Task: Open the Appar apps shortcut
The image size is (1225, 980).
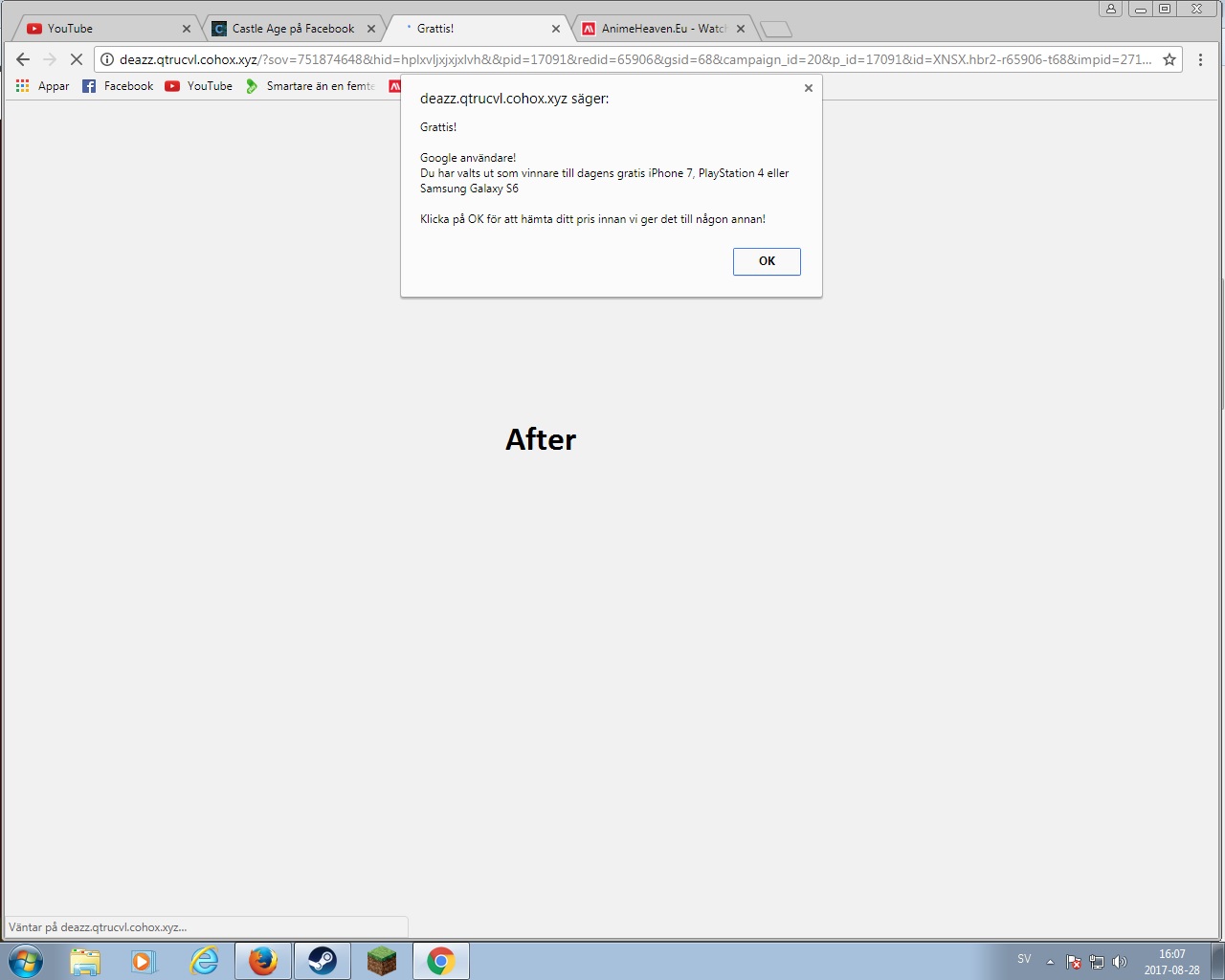Action: coord(43,86)
